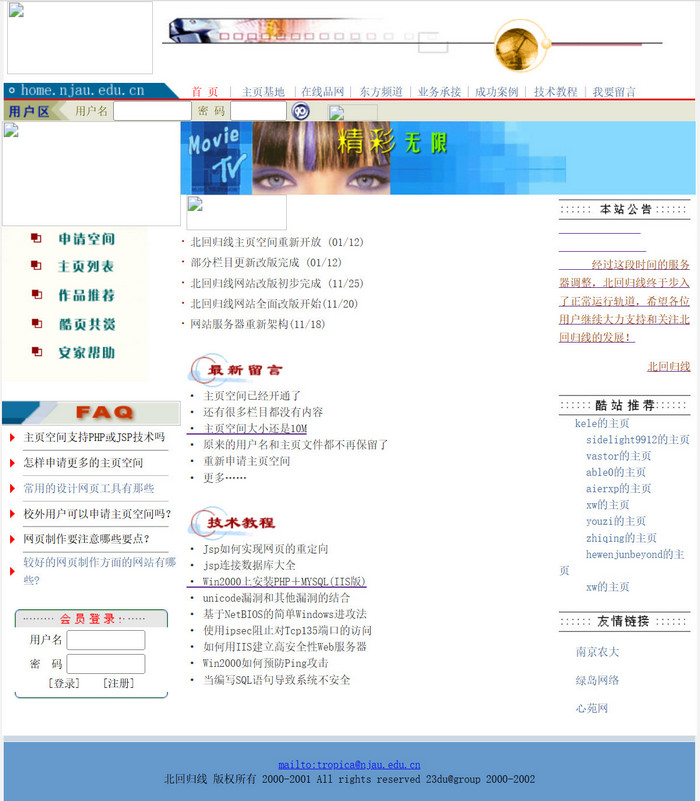Focus the 用户名 field in the top user bar
This screenshot has width=700, height=801.
[152, 111]
